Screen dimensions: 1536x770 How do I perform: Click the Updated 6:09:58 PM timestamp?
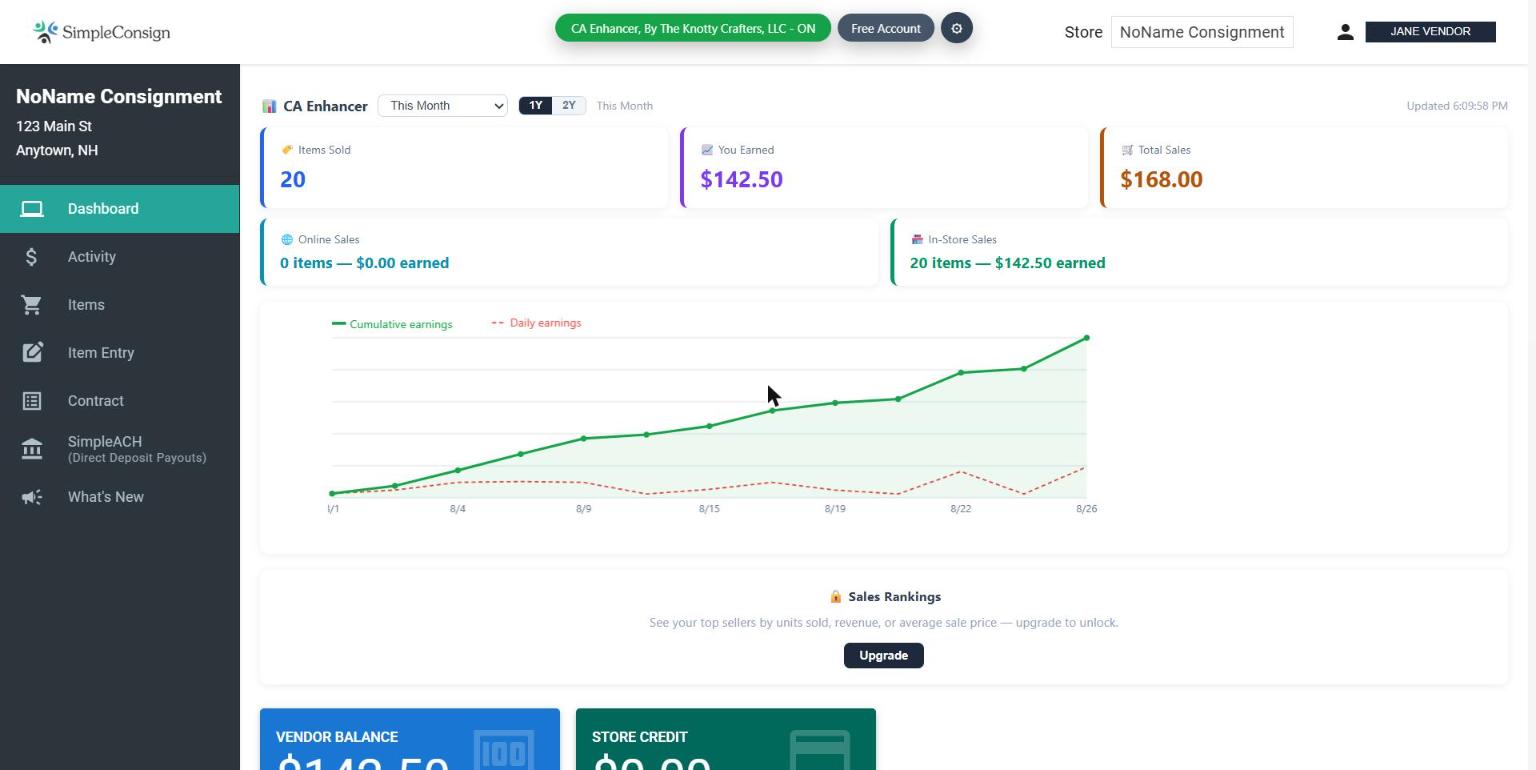(1457, 106)
